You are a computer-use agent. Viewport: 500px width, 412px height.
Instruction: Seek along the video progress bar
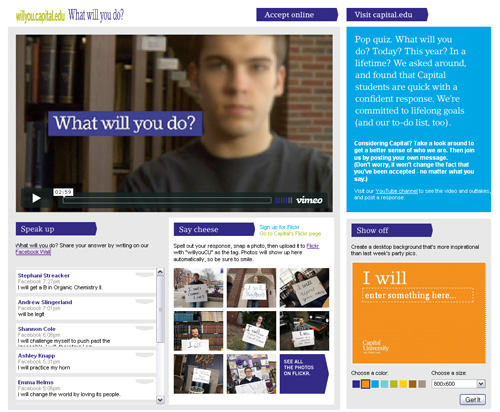click(167, 200)
